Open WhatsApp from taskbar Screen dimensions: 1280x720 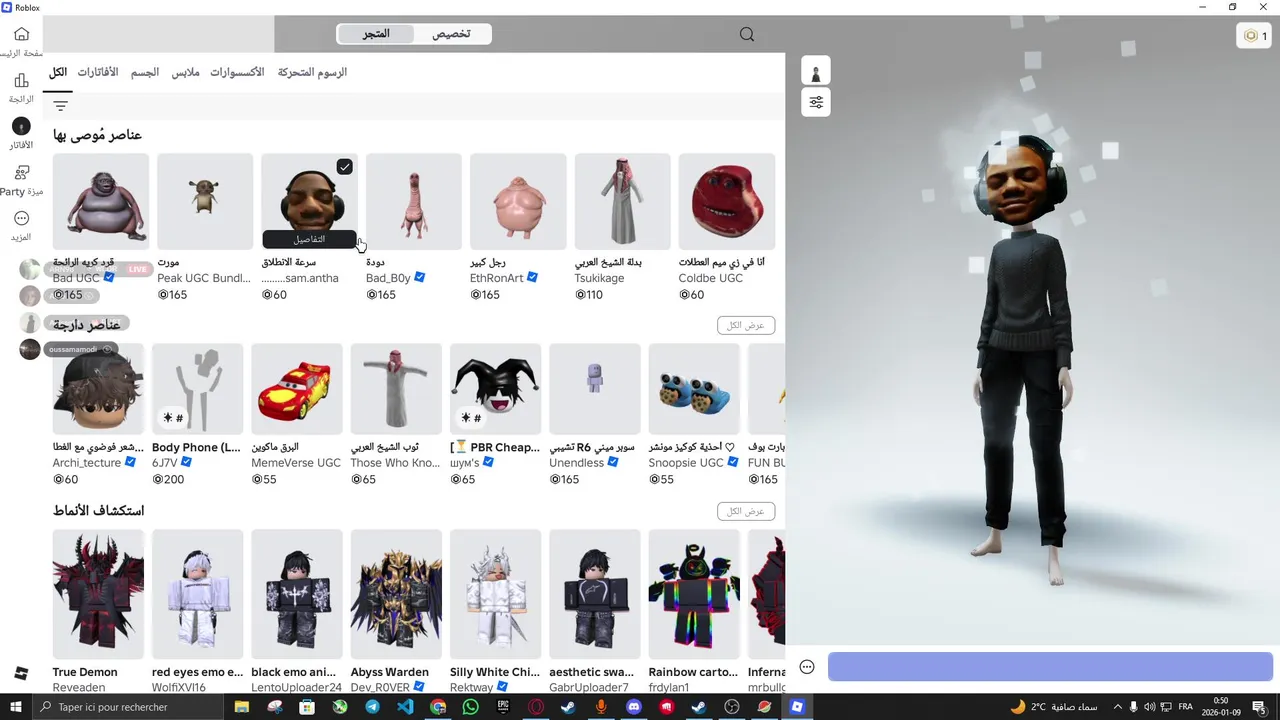pyautogui.click(x=470, y=706)
